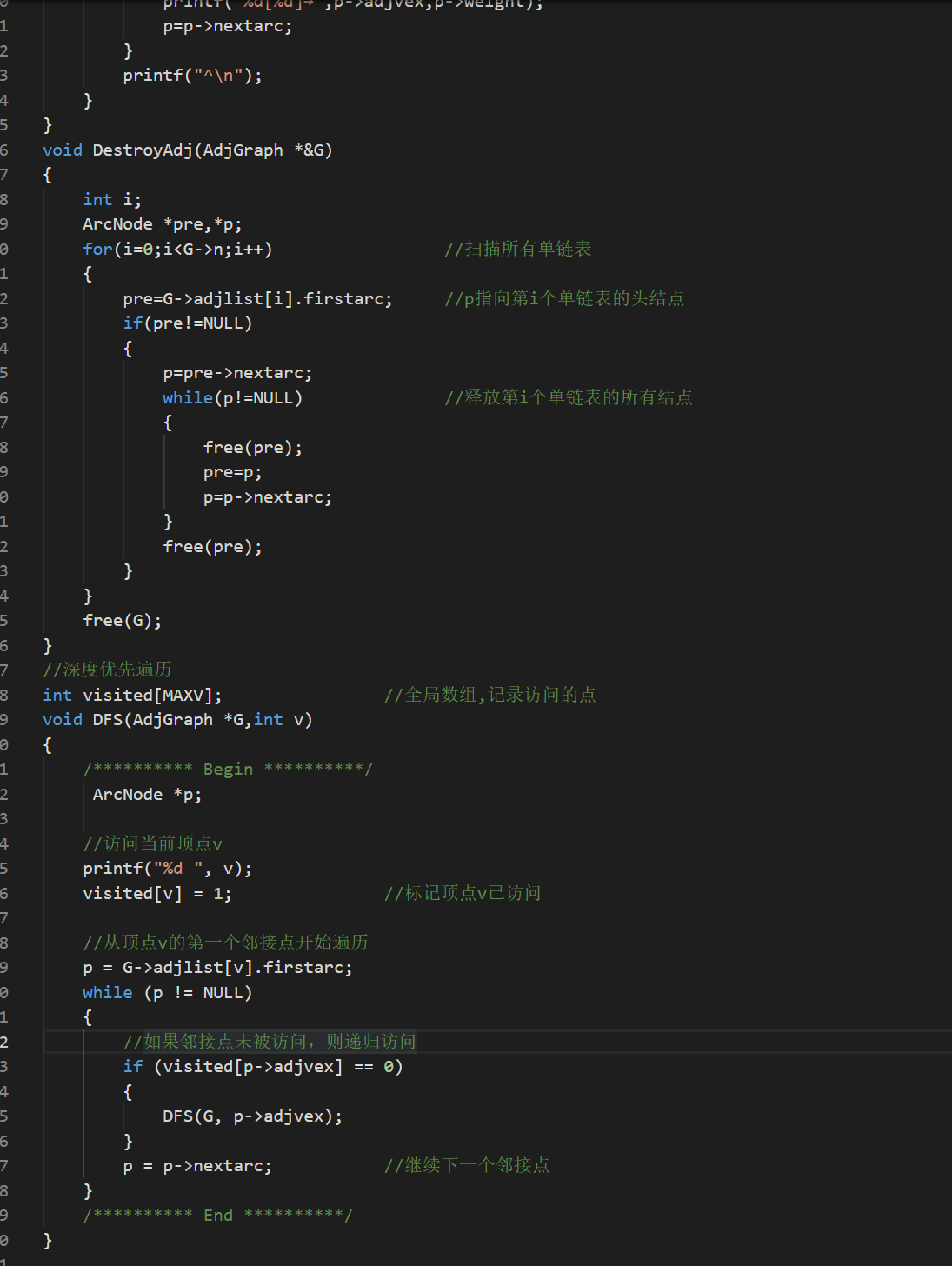The height and width of the screenshot is (1266, 952).
Task: Click the free(pre); call directly above pre=p;
Action: pos(253,448)
